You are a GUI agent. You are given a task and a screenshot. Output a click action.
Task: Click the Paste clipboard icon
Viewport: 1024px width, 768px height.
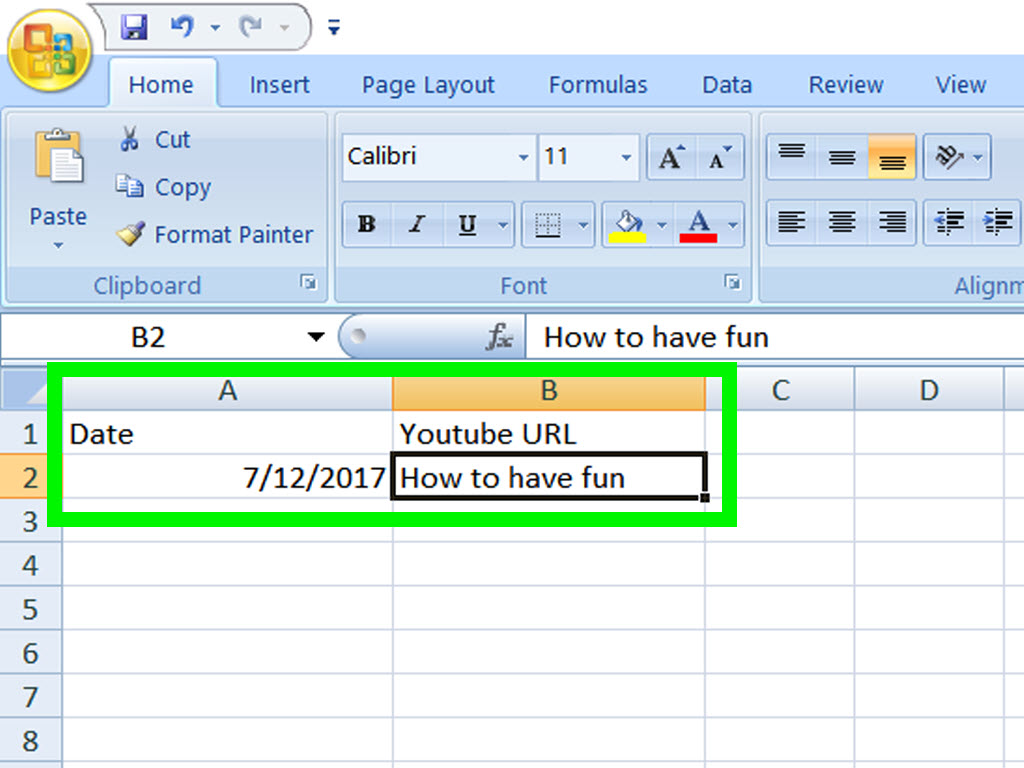coord(59,155)
